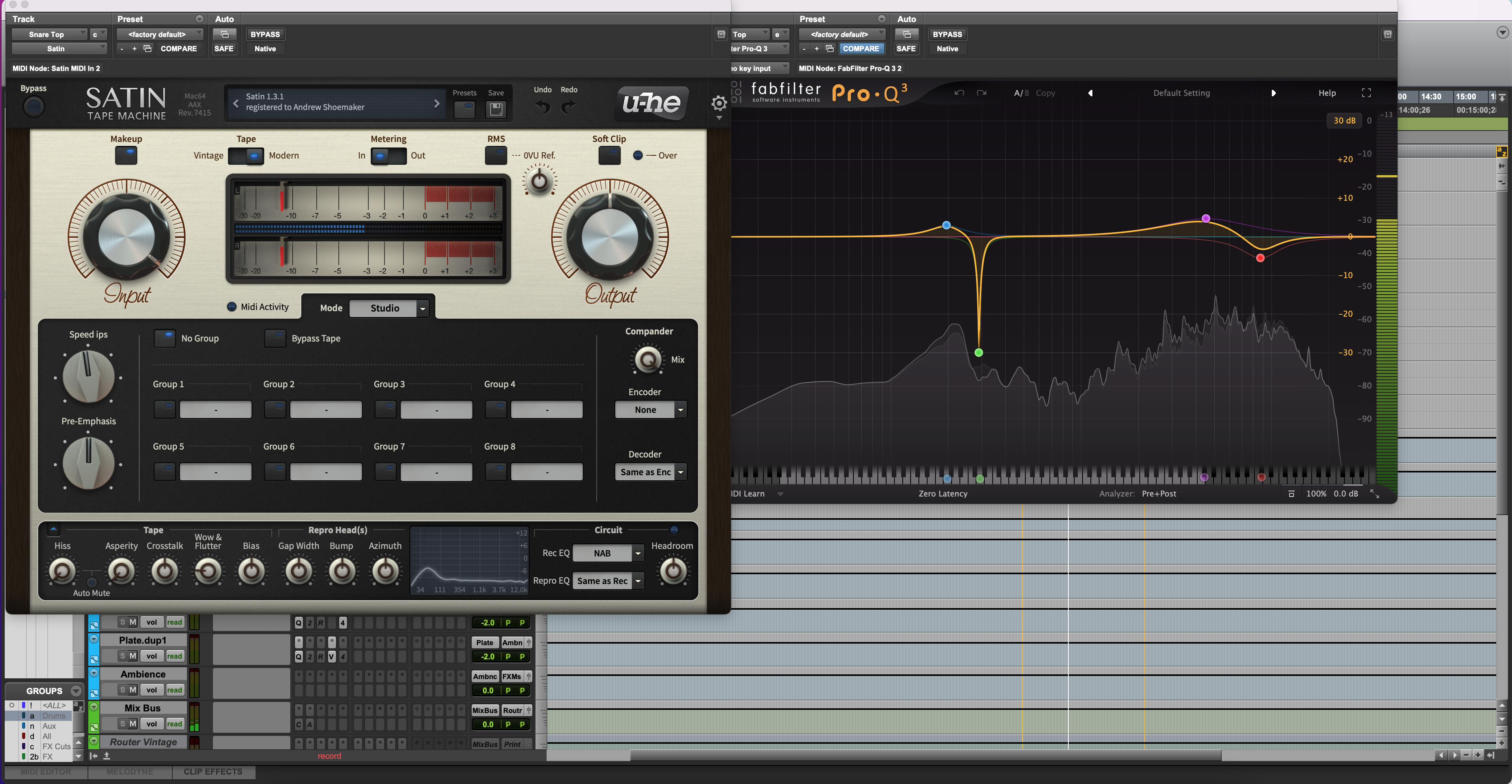Click BYPASS in the Satin header

coord(265,34)
